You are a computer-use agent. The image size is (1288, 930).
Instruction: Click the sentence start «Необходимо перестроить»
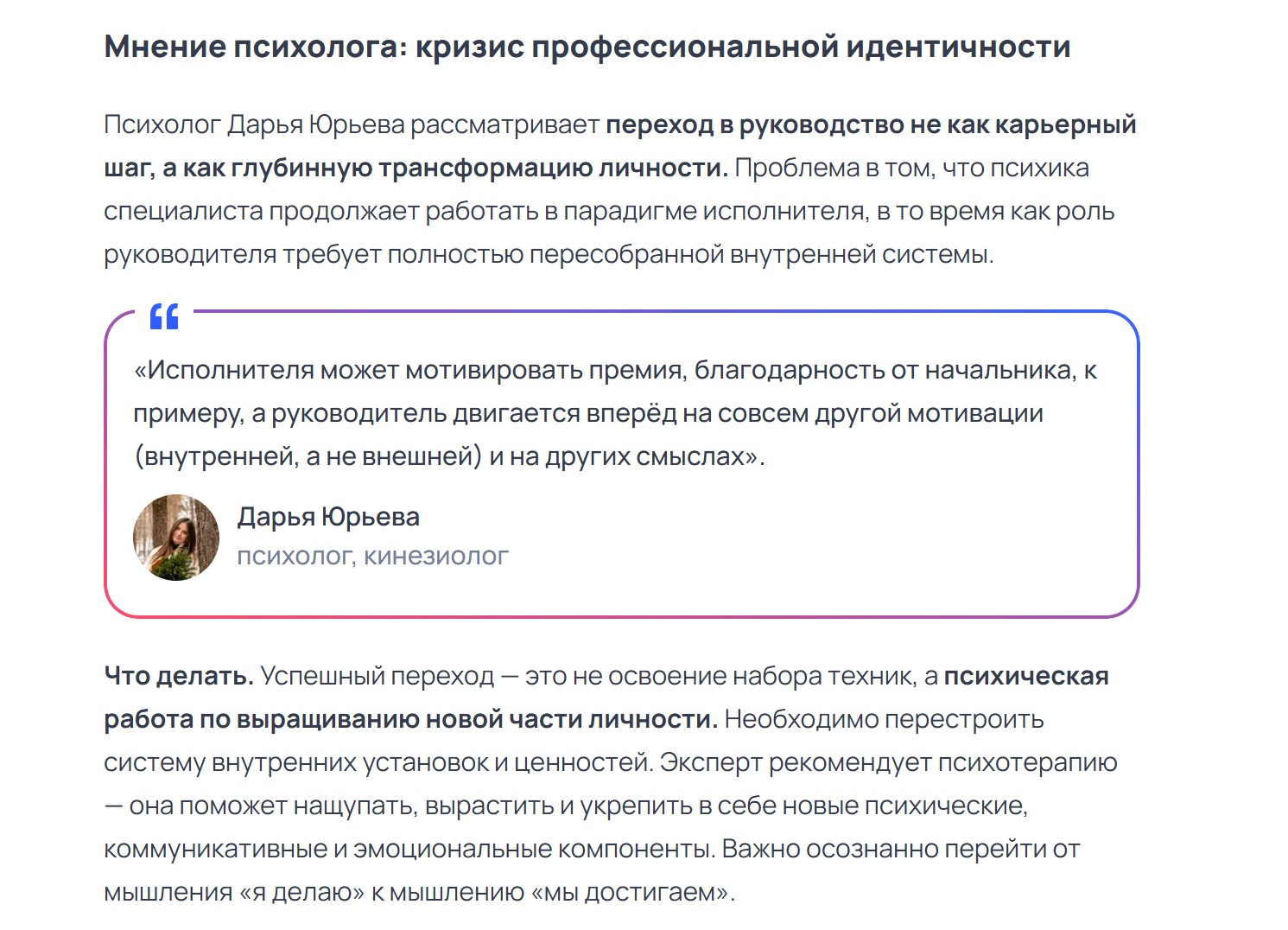coord(884,719)
